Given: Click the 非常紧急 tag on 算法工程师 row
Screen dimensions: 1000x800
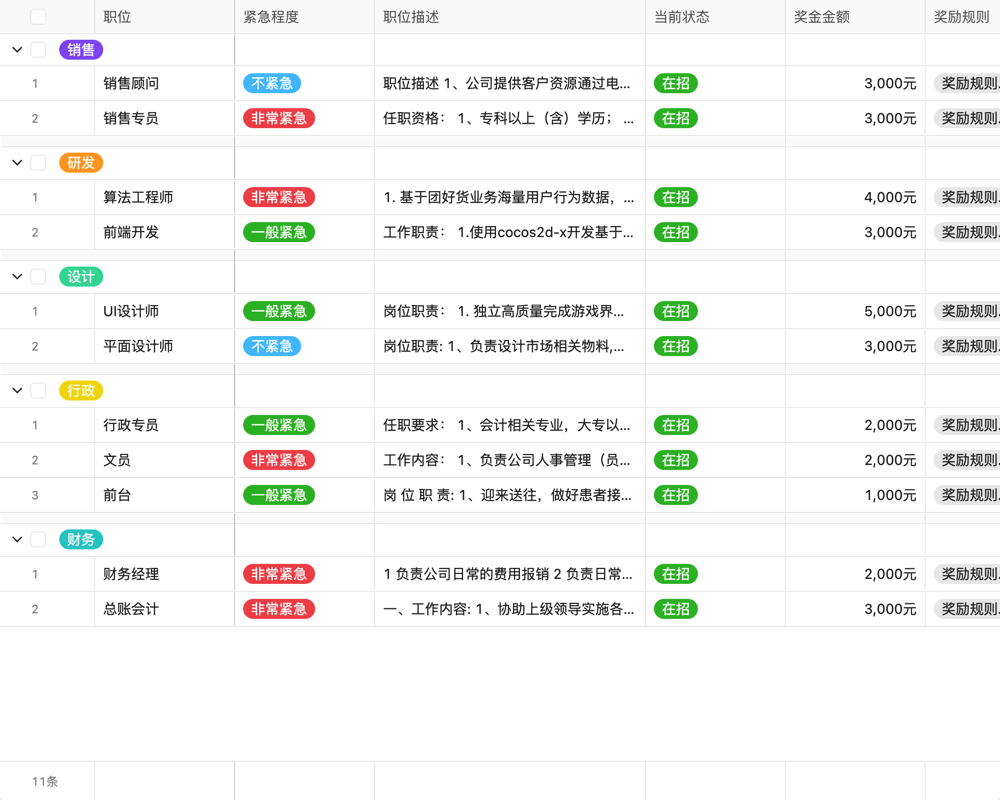Looking at the screenshot, I should coord(278,197).
